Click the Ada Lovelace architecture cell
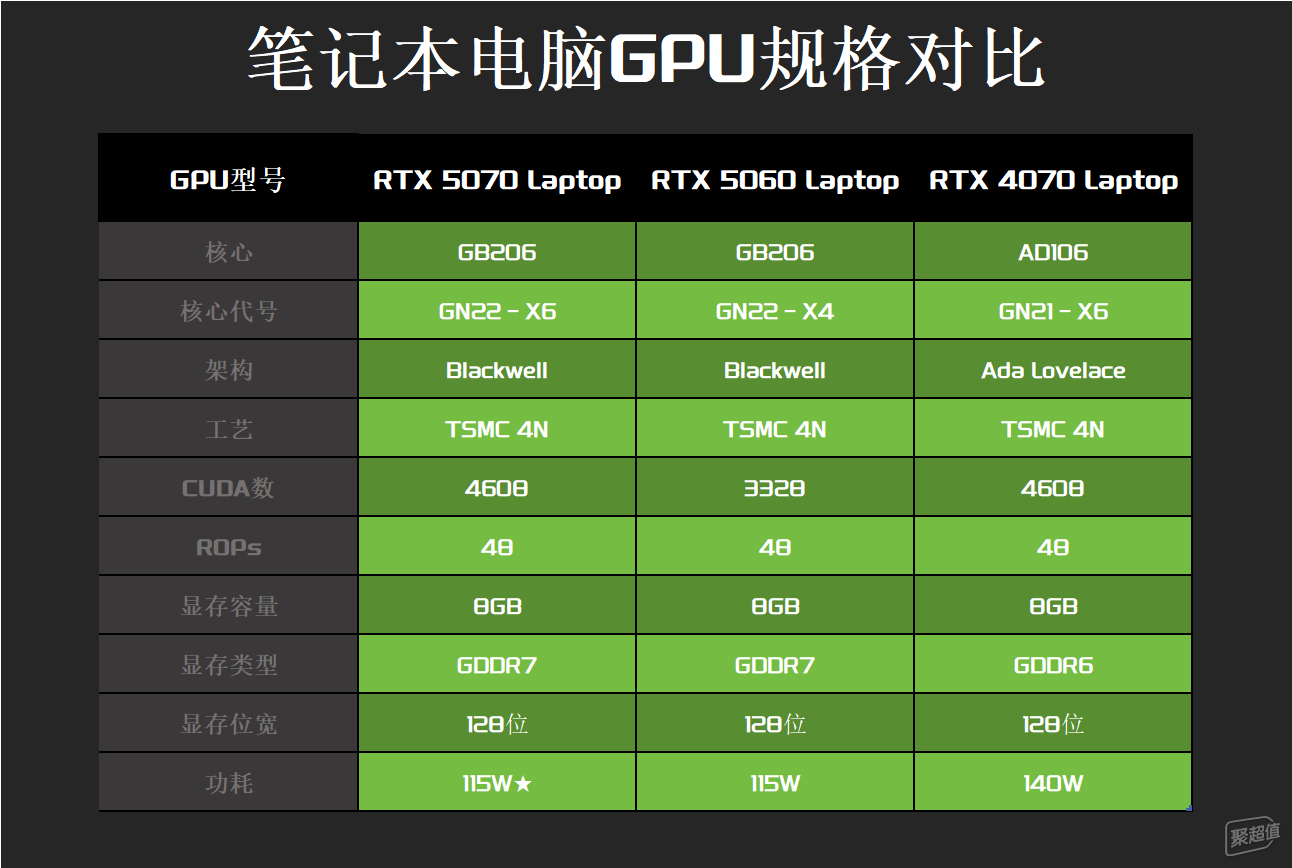This screenshot has width=1292, height=868. (1053, 370)
